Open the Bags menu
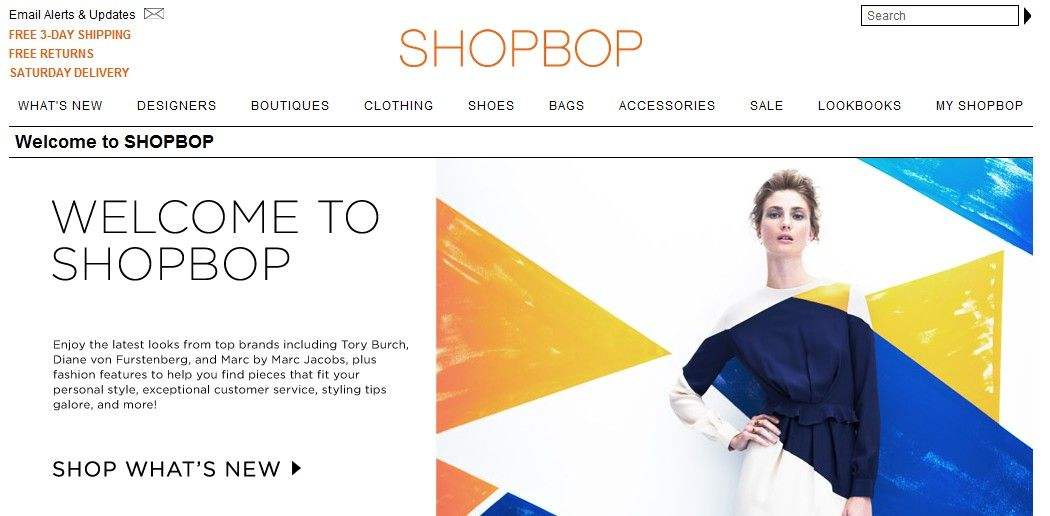Screen dimensions: 1050x516 click(x=567, y=106)
